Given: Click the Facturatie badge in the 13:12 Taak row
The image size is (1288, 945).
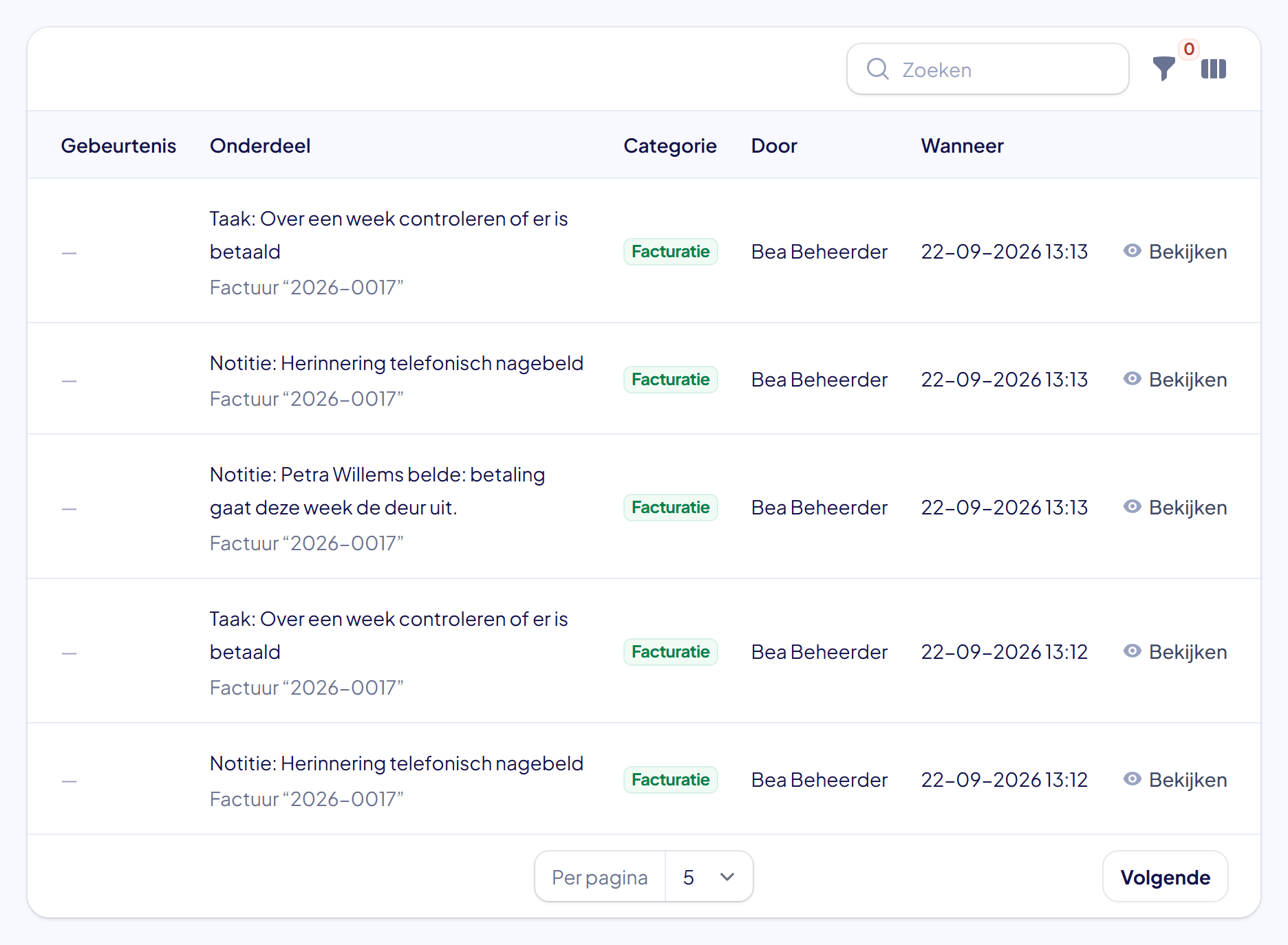Looking at the screenshot, I should (x=671, y=652).
